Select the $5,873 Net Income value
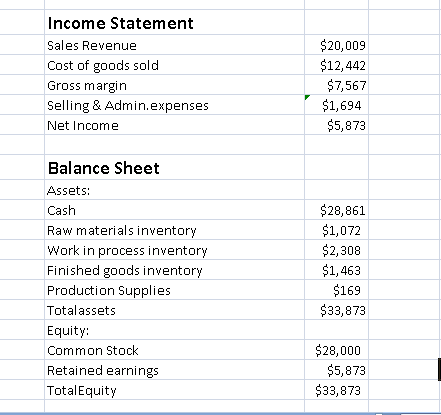 coord(336,125)
